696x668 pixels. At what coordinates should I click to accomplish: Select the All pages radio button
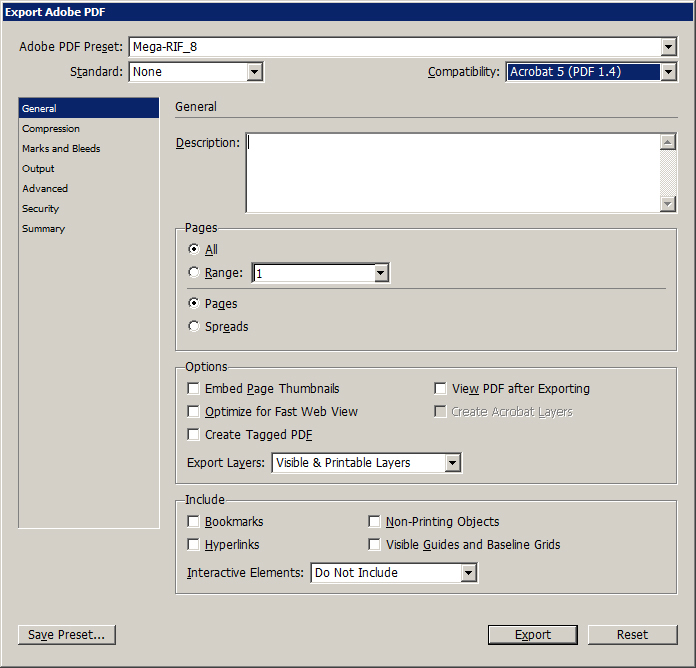tap(194, 249)
